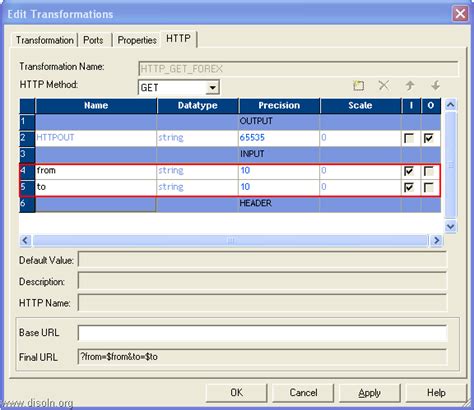The height and width of the screenshot is (410, 474).
Task: Click the string datatype in the from row
Action: 171,171
